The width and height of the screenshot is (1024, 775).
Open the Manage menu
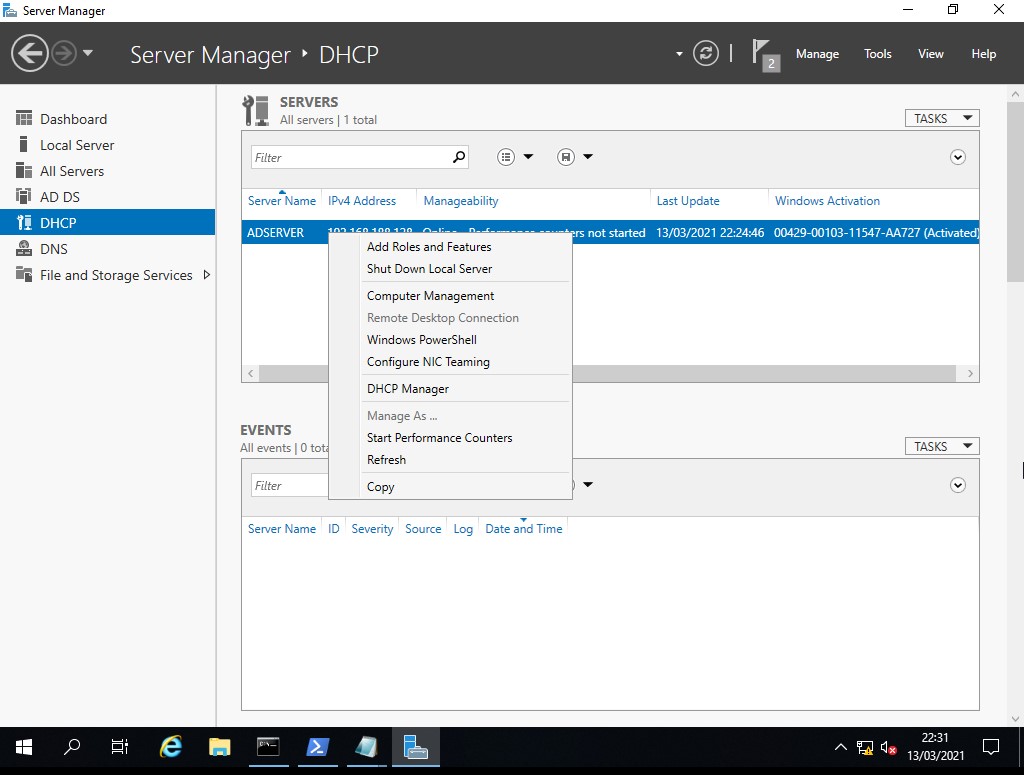pyautogui.click(x=817, y=54)
